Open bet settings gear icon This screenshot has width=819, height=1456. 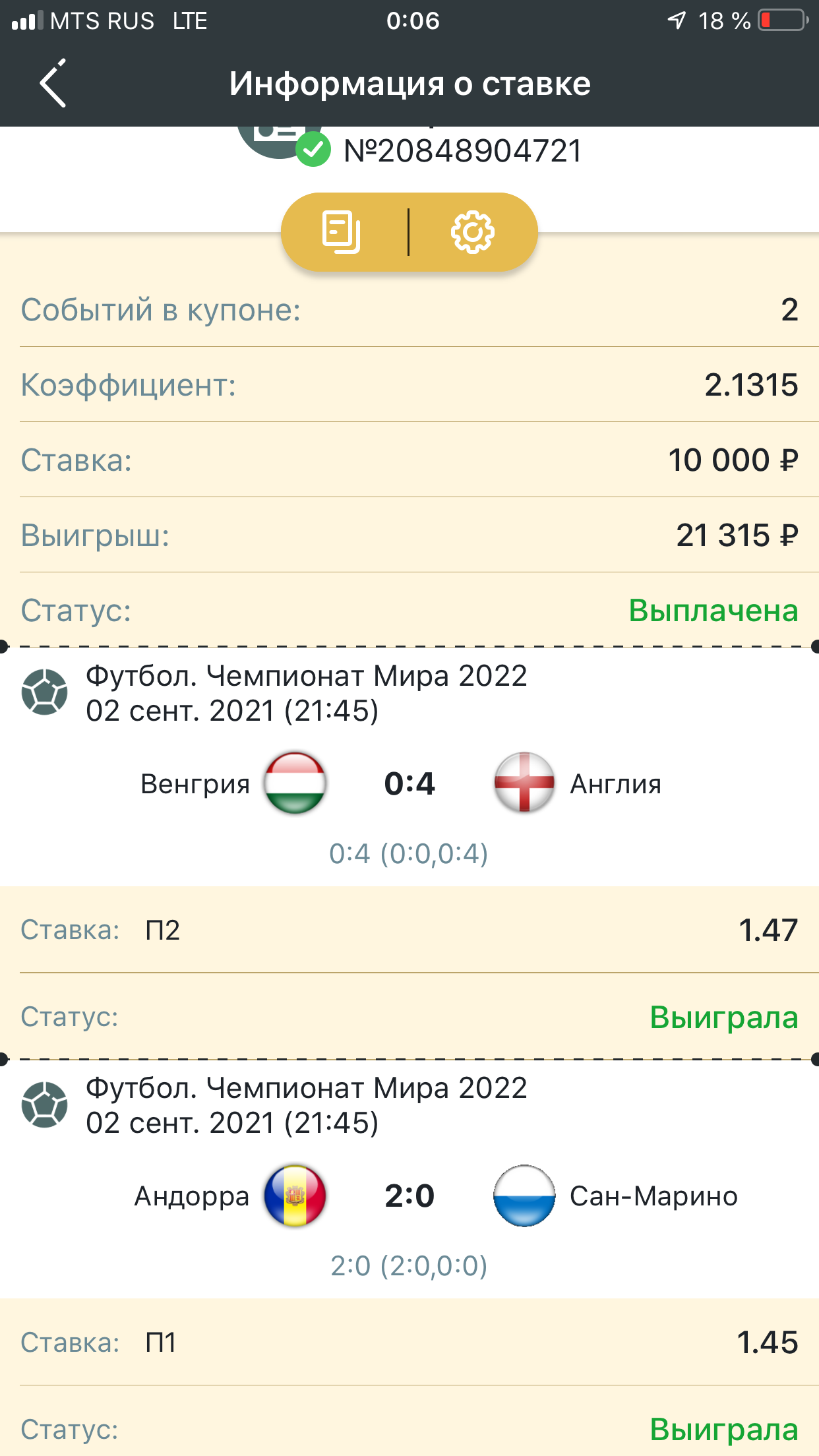(x=472, y=232)
